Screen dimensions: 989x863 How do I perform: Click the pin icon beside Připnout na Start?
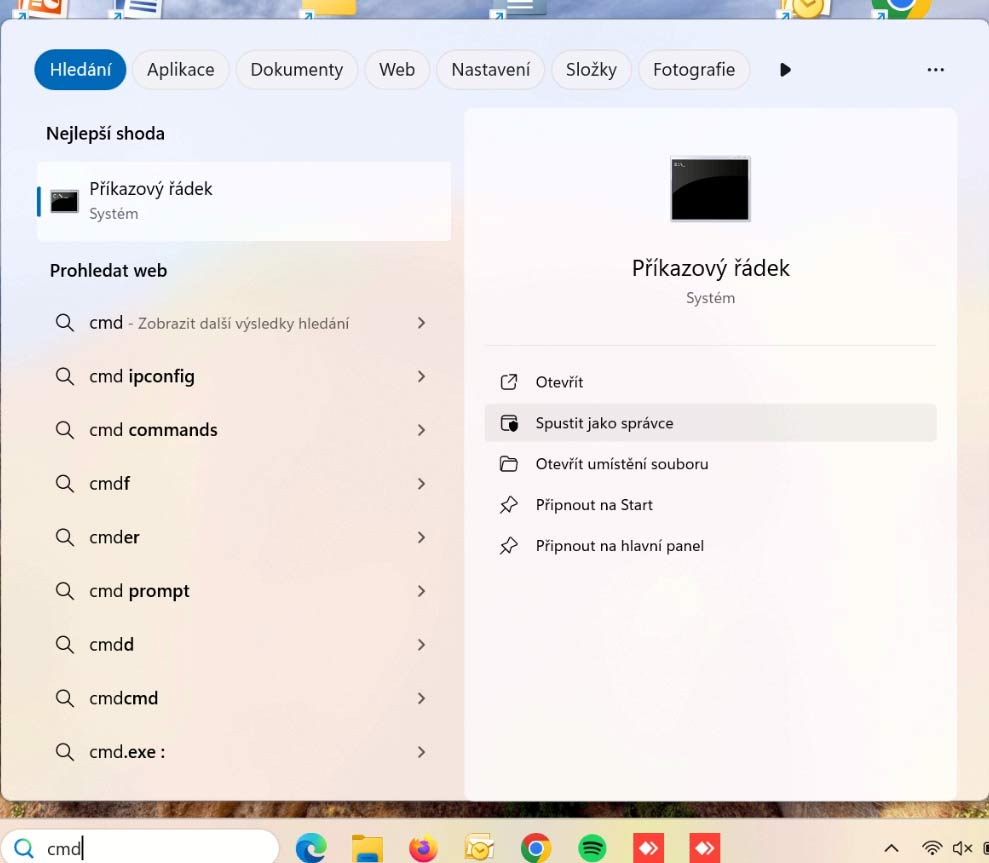(509, 505)
